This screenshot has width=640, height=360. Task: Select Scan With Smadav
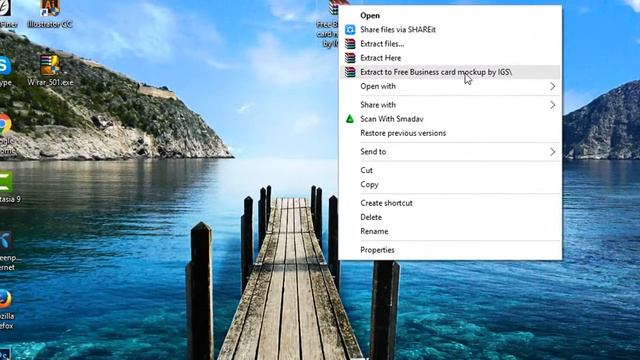tap(450, 119)
